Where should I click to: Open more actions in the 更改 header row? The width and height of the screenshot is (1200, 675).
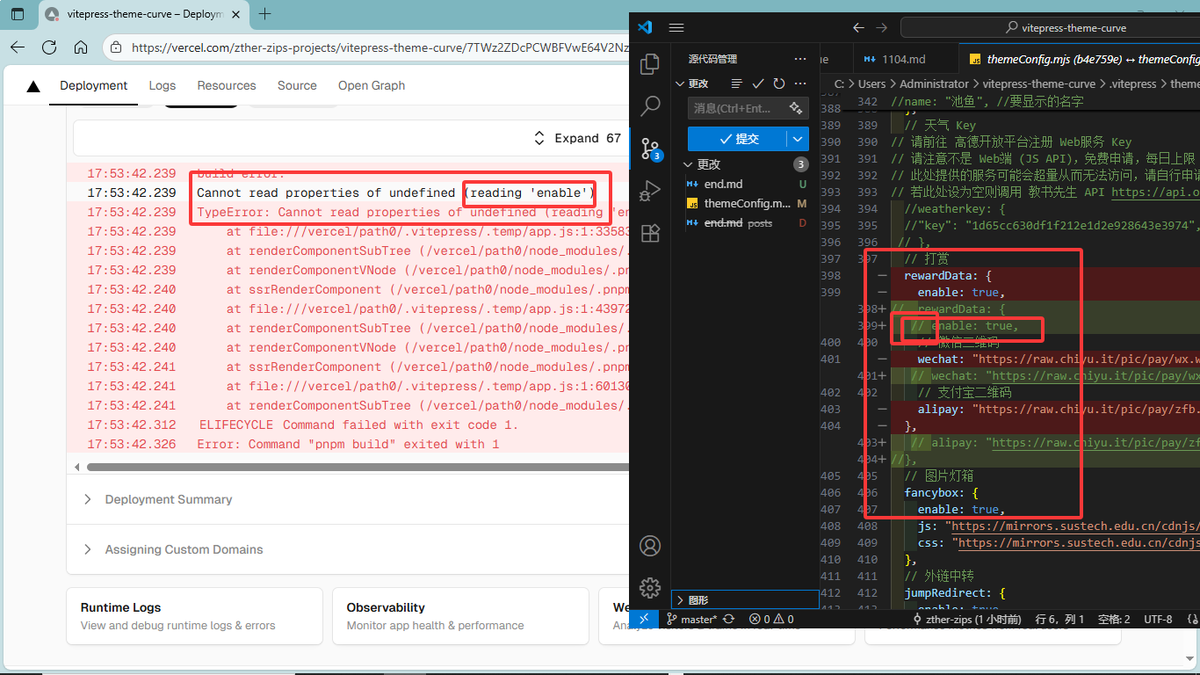coord(800,84)
